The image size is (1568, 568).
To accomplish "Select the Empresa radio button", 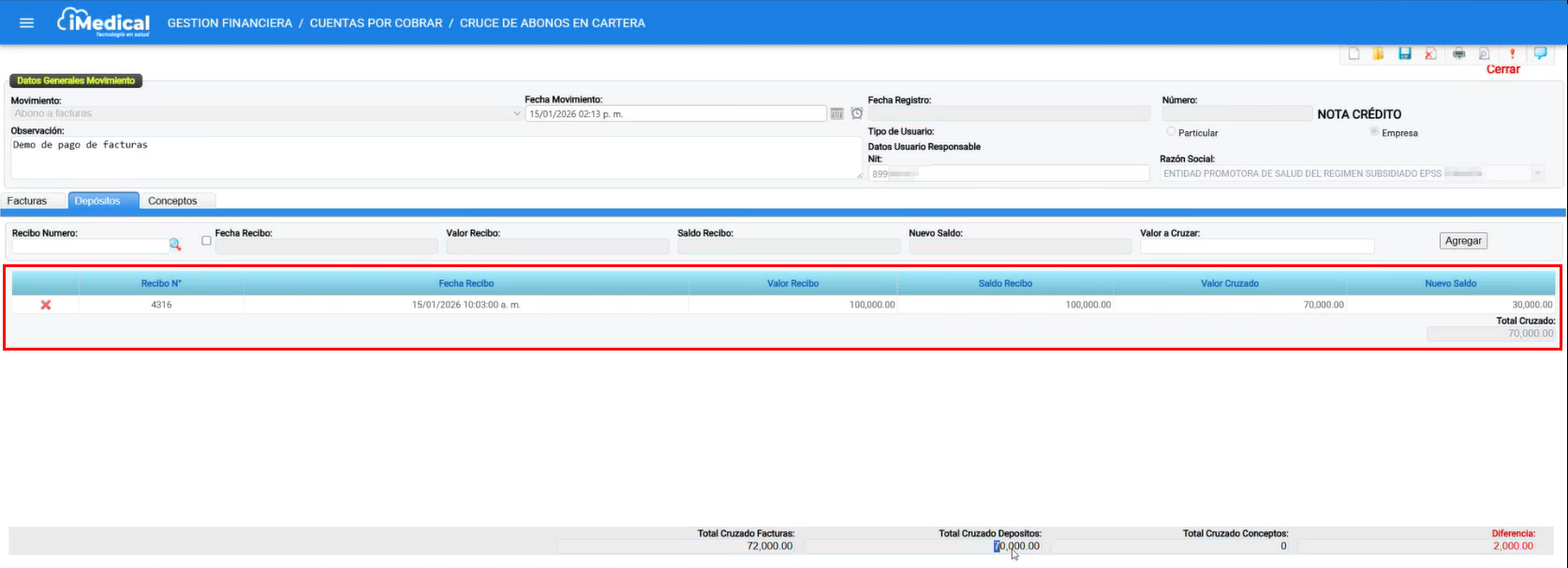I will coord(1374,132).
